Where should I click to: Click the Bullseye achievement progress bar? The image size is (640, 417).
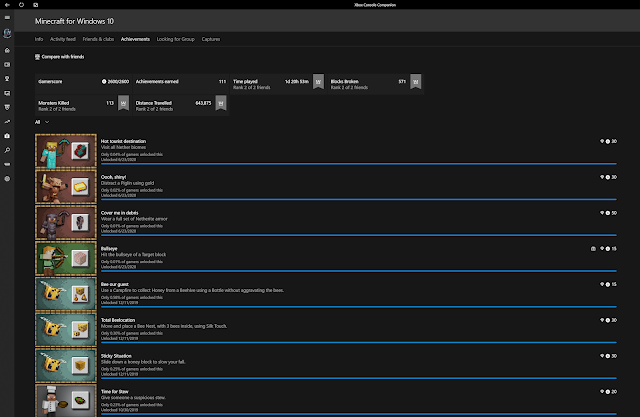(x=359, y=271)
